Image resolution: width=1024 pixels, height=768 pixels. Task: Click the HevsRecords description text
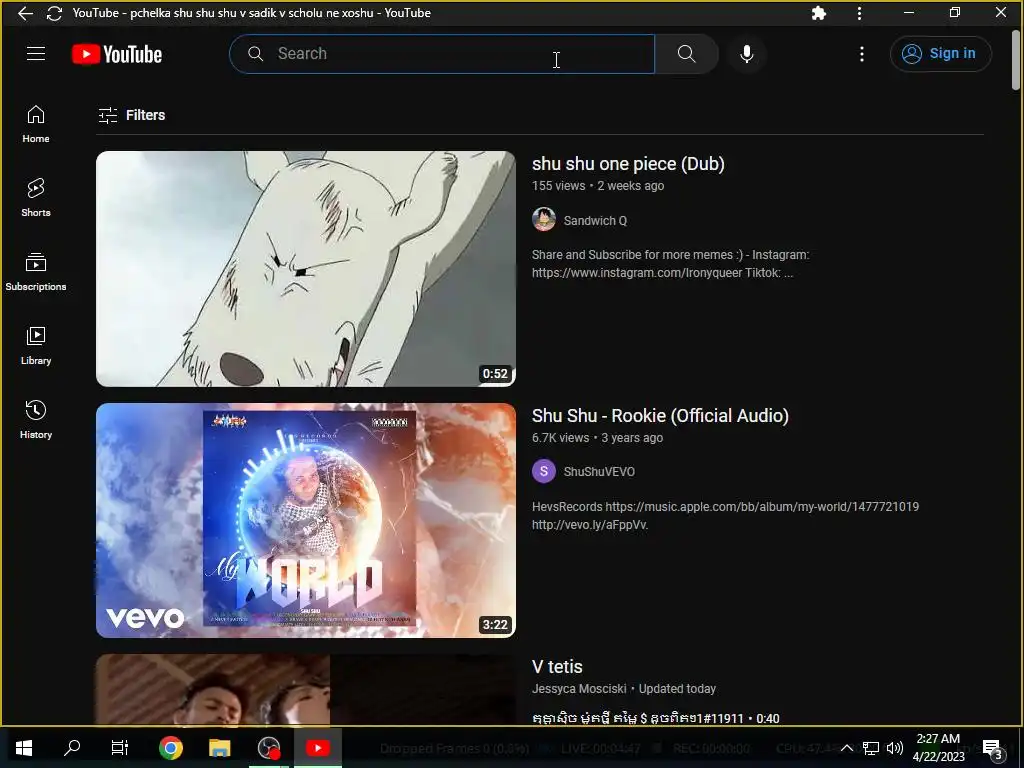coord(725,515)
